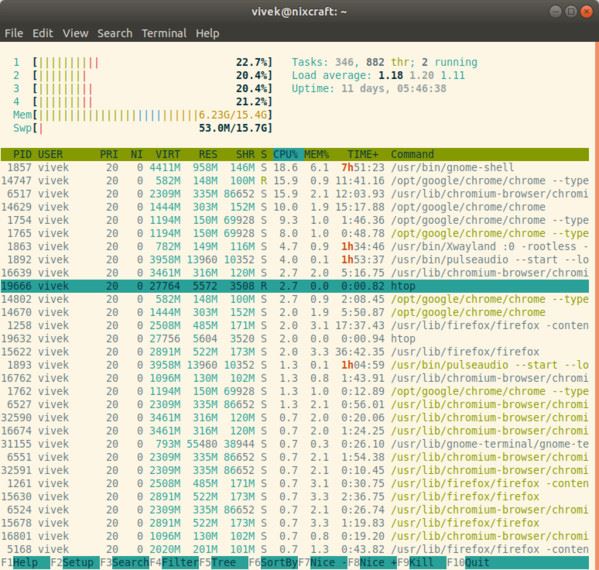Sort by the SHR column header
The image size is (599, 570).
tap(245, 154)
